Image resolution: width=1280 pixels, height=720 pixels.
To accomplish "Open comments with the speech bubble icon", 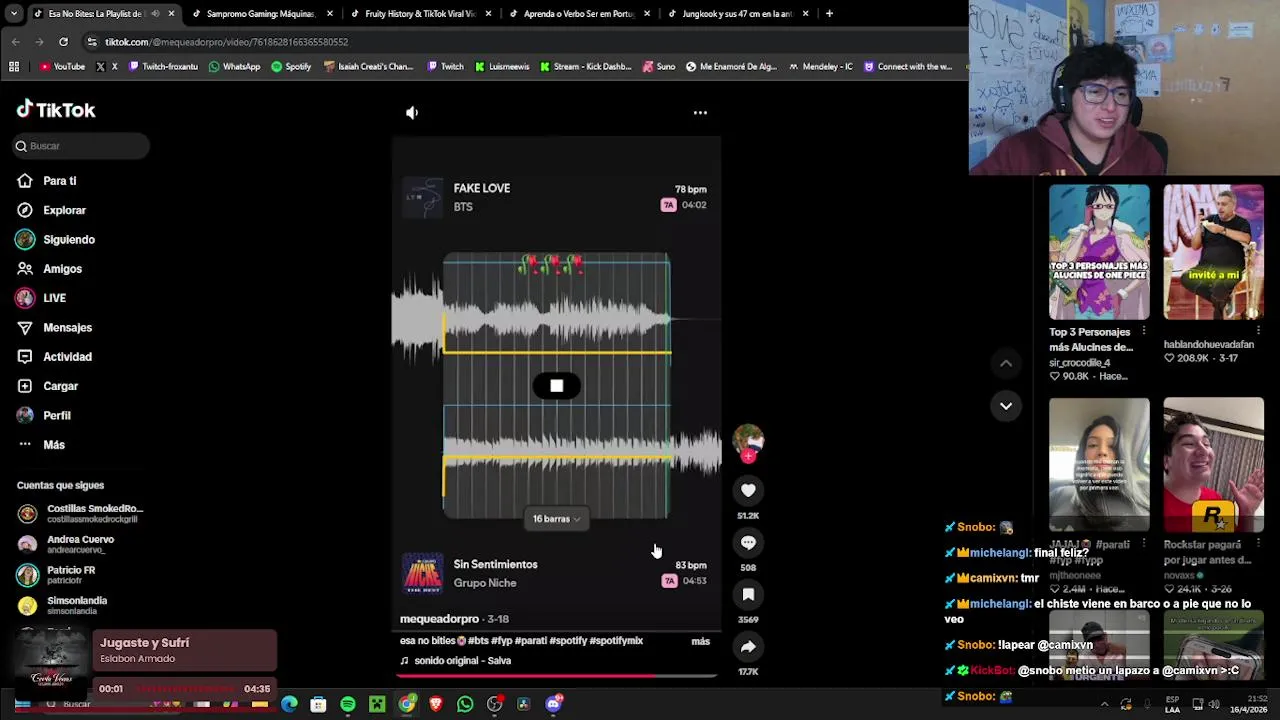I will pyautogui.click(x=748, y=542).
